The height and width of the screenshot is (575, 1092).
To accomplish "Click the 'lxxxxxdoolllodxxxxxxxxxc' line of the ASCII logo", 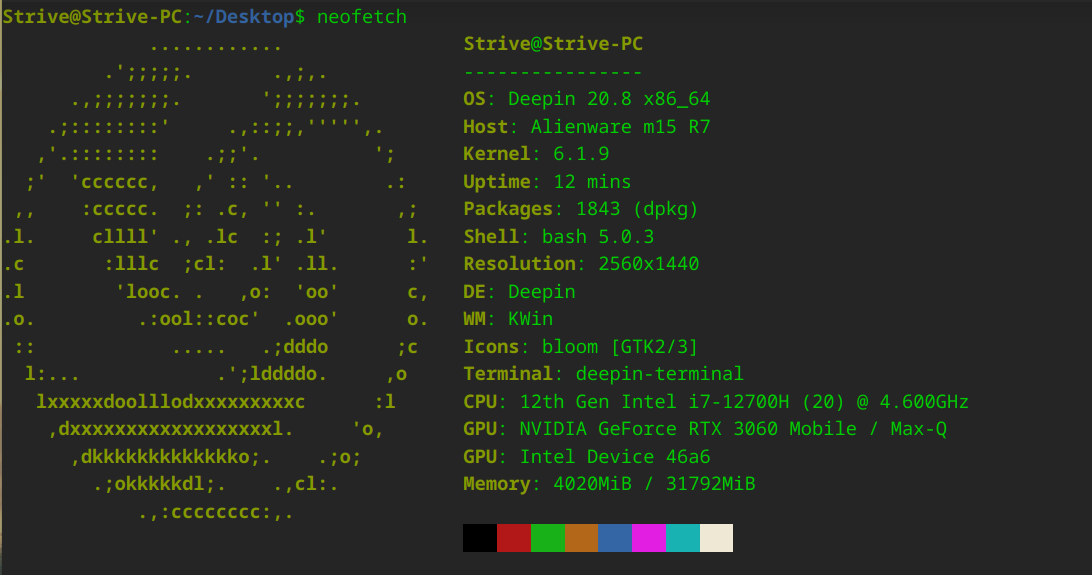I will click(171, 402).
